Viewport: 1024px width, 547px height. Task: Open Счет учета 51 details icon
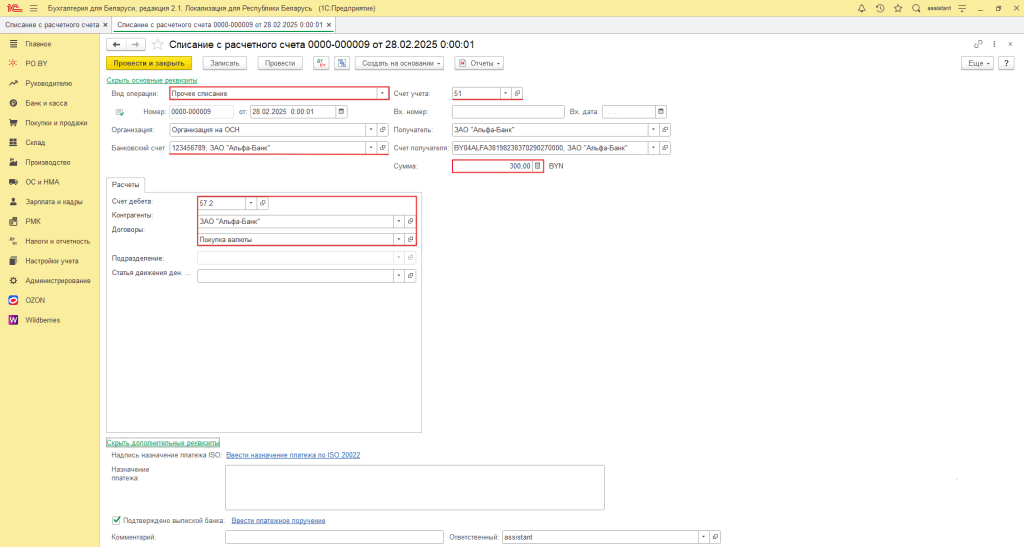point(517,93)
